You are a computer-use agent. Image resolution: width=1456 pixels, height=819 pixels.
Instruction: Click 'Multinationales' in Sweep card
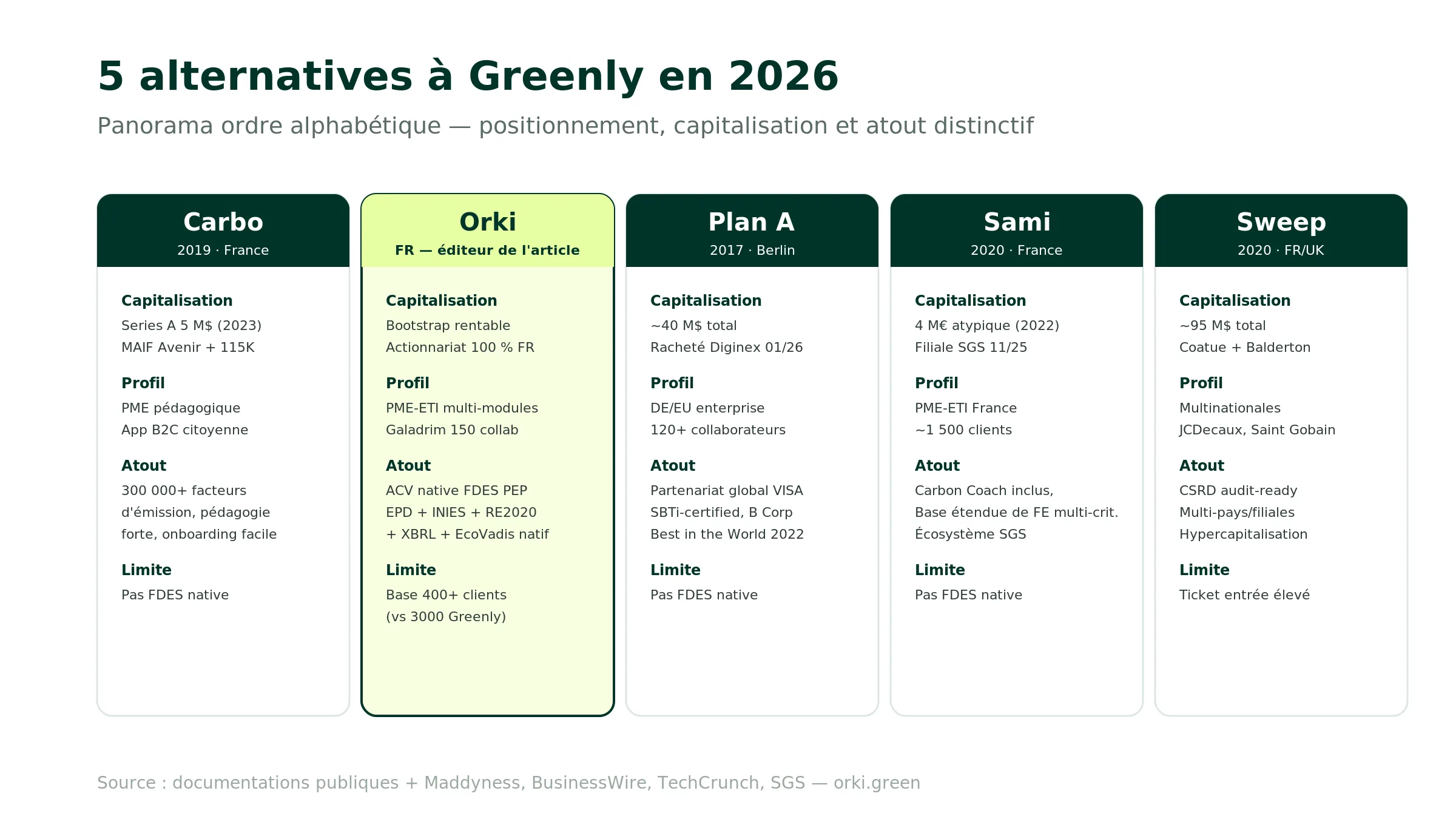tap(1230, 408)
